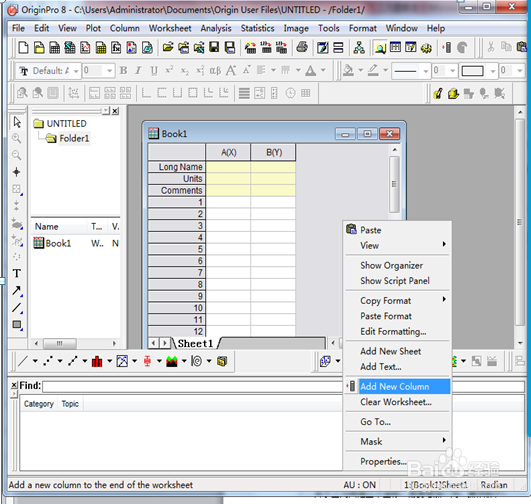
Task: Open the Analysis menu
Action: coord(216,28)
